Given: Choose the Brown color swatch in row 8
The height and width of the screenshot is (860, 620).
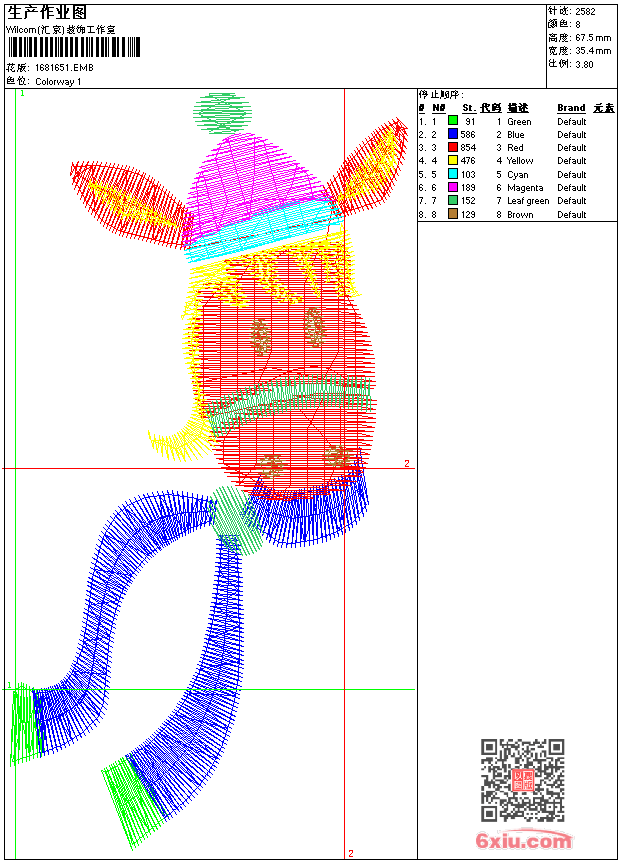Looking at the screenshot, I should (x=453, y=214).
